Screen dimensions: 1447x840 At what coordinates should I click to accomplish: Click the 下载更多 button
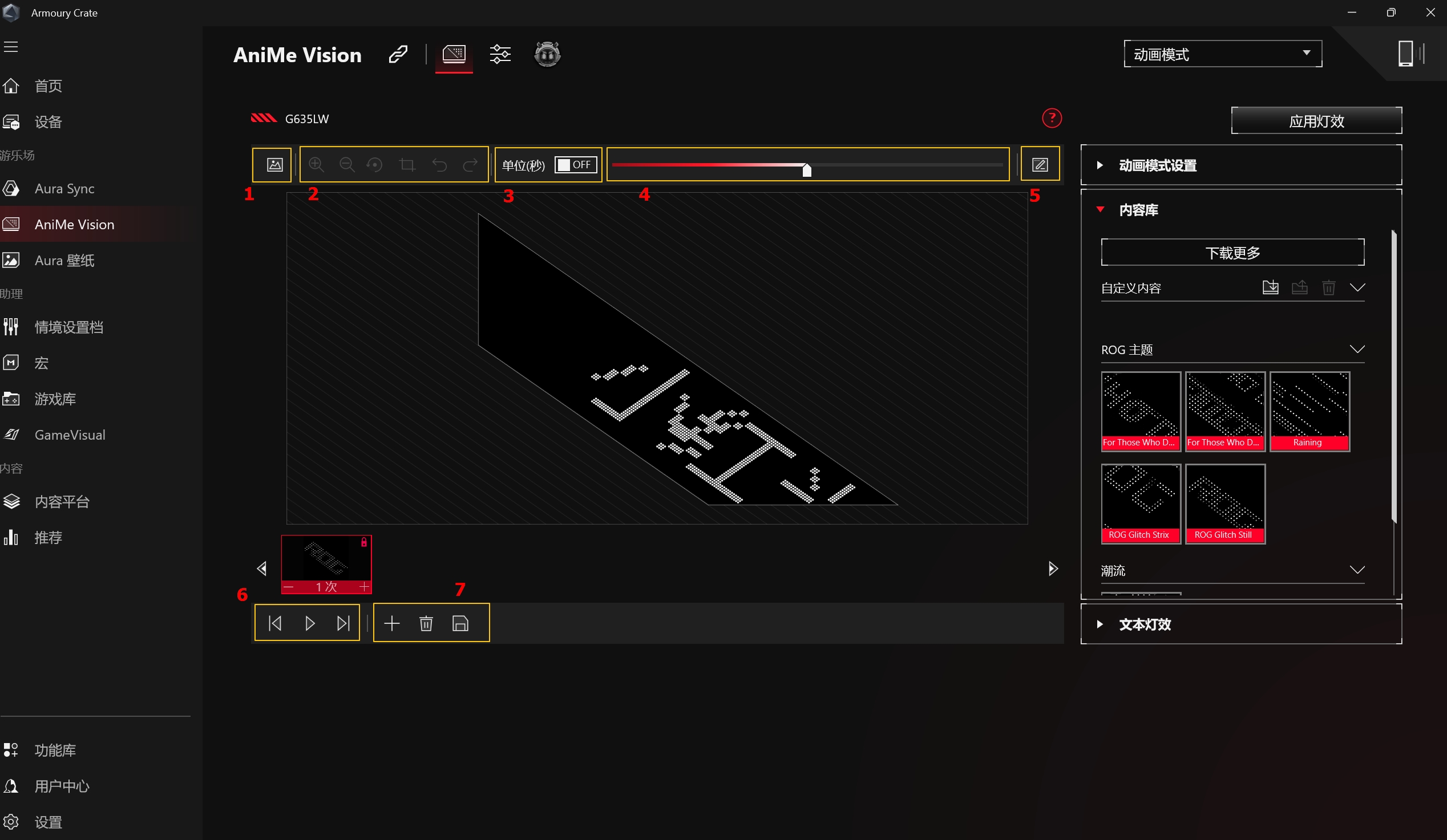pos(1232,253)
